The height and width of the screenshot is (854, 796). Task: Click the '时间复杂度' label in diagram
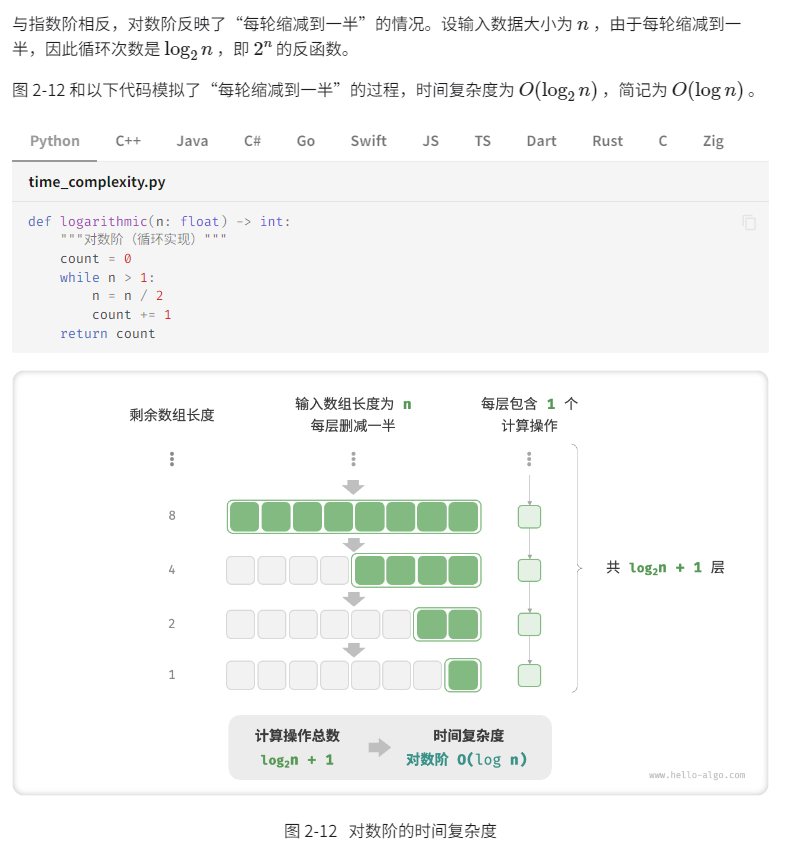[x=468, y=736]
